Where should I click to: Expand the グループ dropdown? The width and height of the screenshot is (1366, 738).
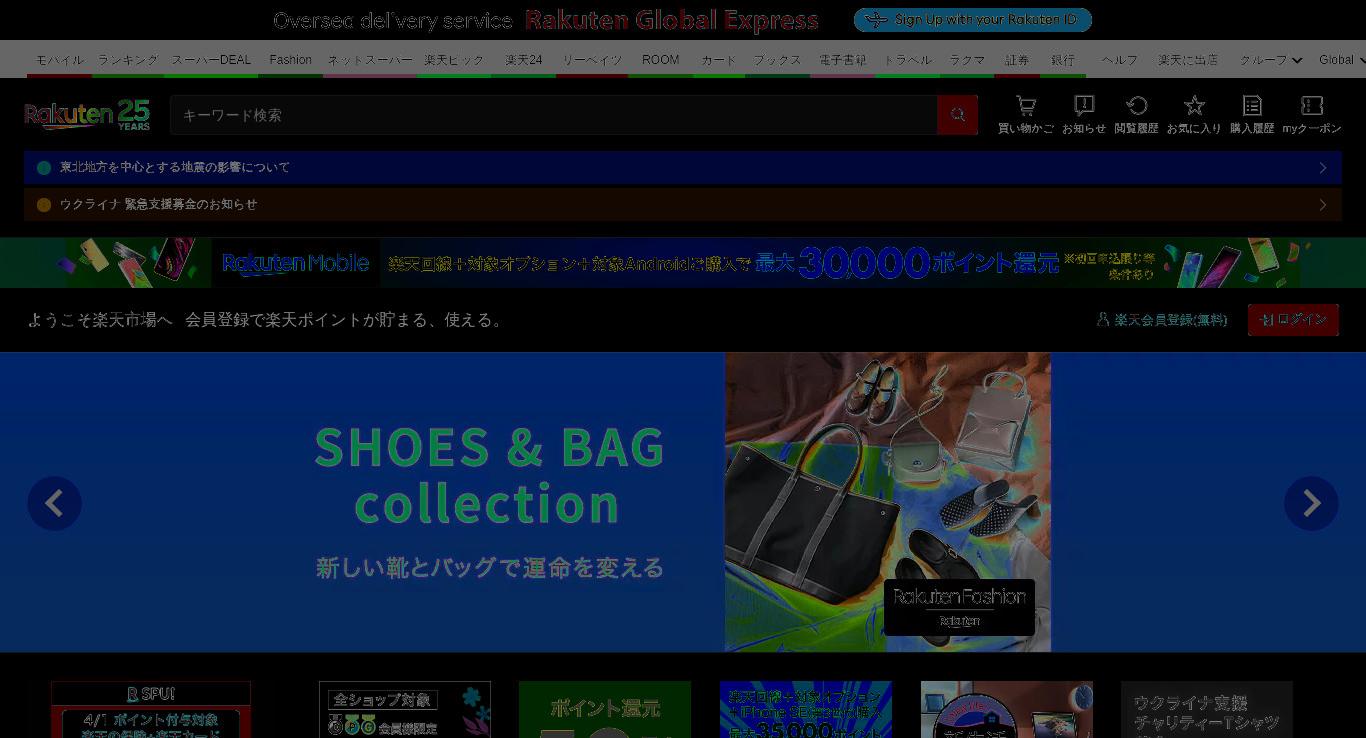click(1271, 60)
